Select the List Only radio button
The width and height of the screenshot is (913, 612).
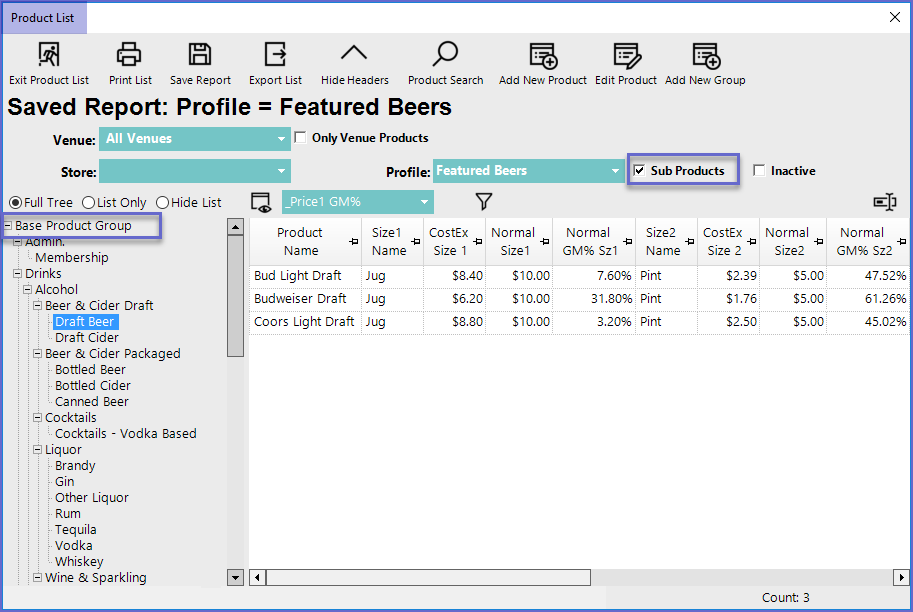(88, 203)
